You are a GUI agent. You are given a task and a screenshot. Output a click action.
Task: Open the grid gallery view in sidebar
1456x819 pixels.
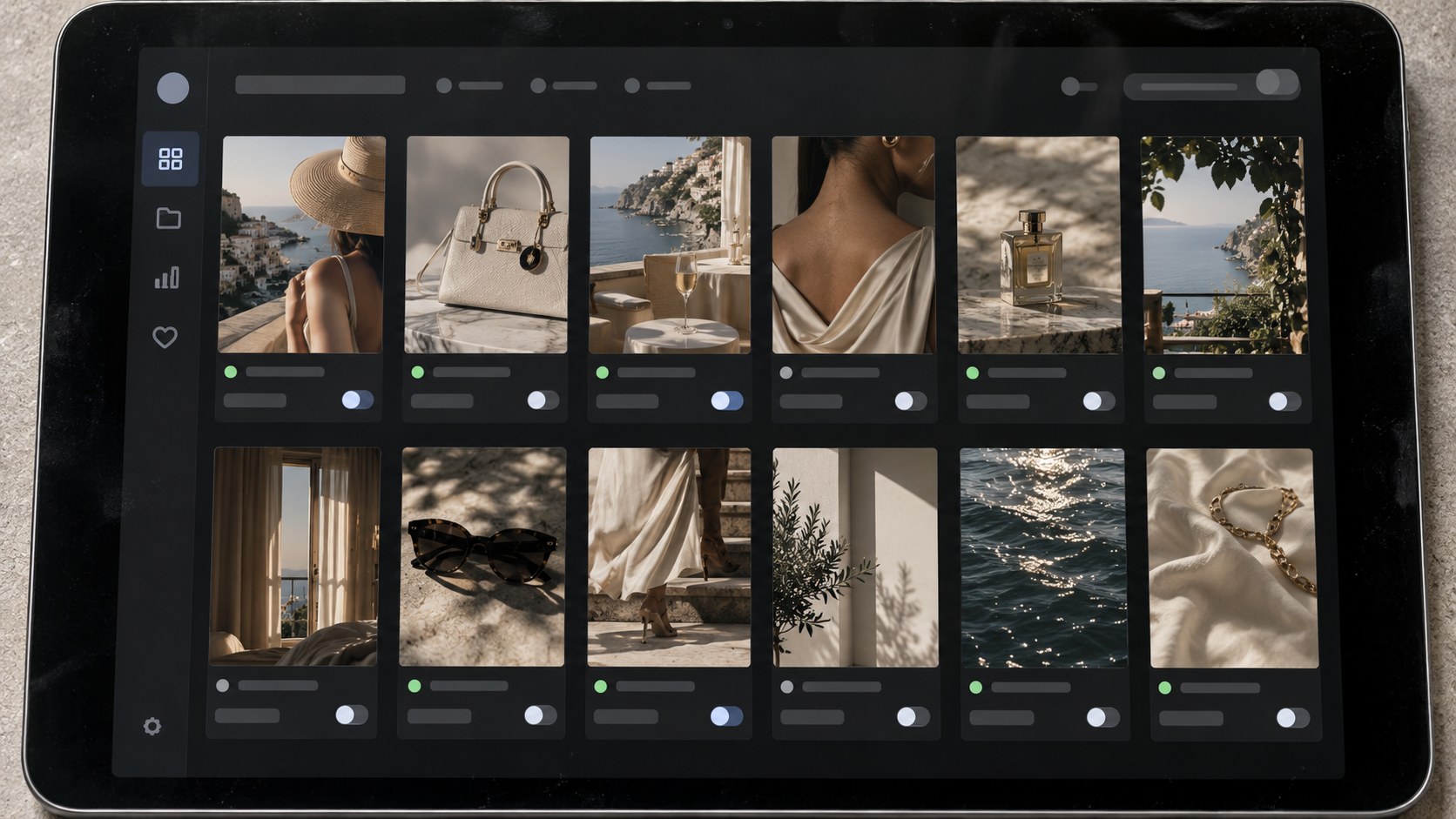click(x=171, y=158)
